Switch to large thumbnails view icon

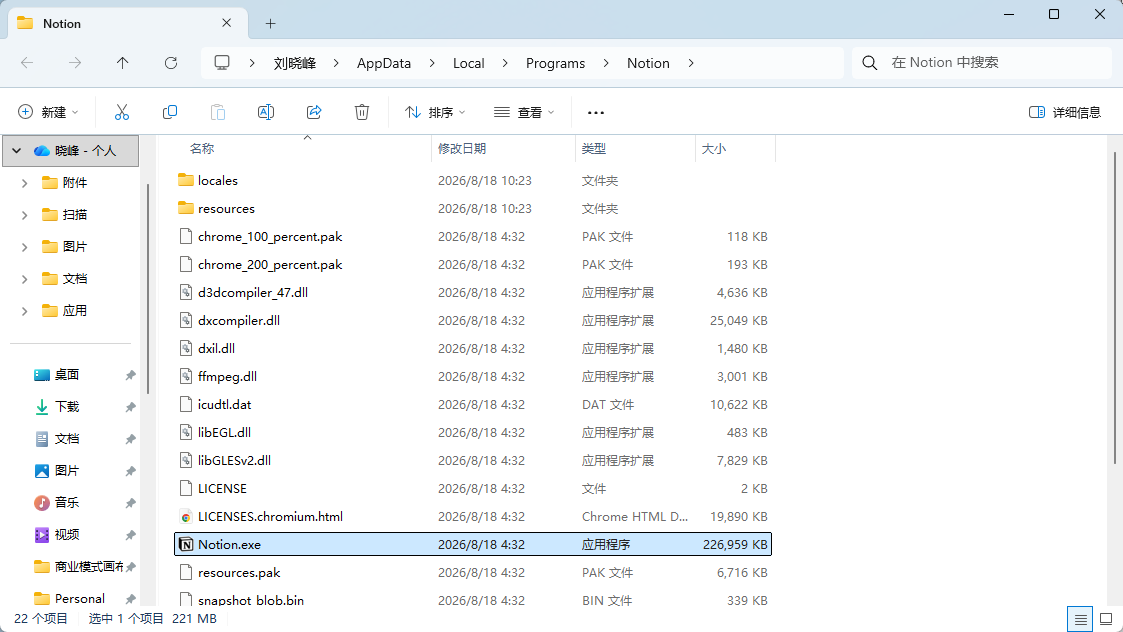tap(1106, 618)
